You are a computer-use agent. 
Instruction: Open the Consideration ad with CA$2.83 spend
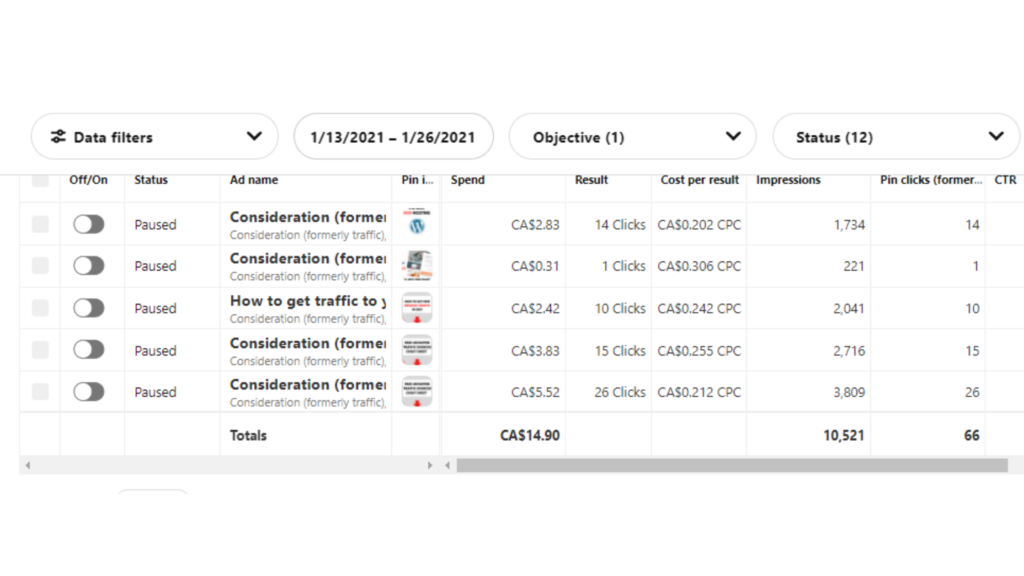pos(308,217)
